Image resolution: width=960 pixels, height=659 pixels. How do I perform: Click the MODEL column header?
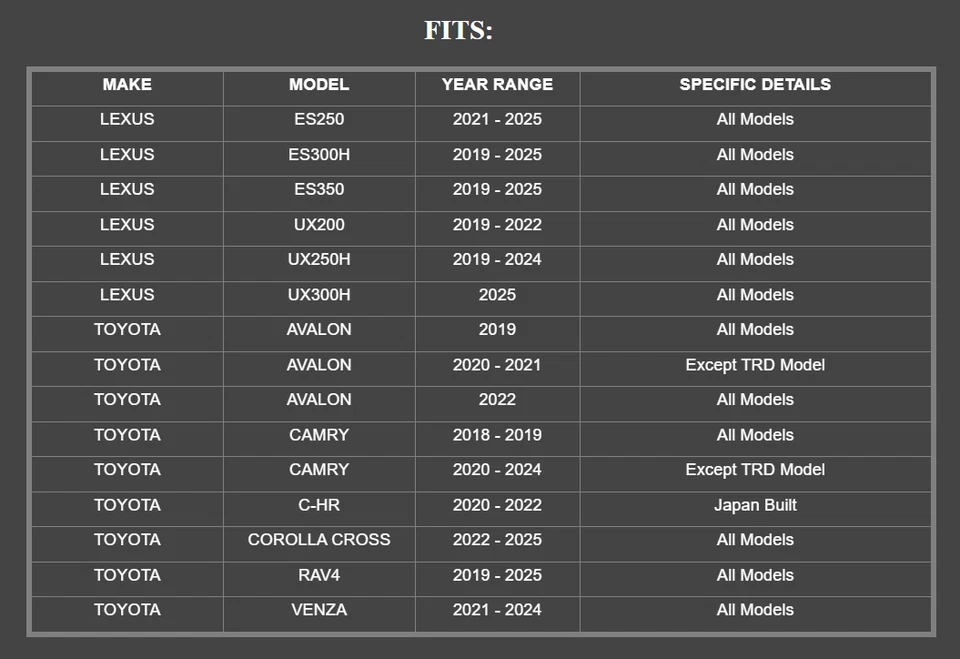coord(319,85)
